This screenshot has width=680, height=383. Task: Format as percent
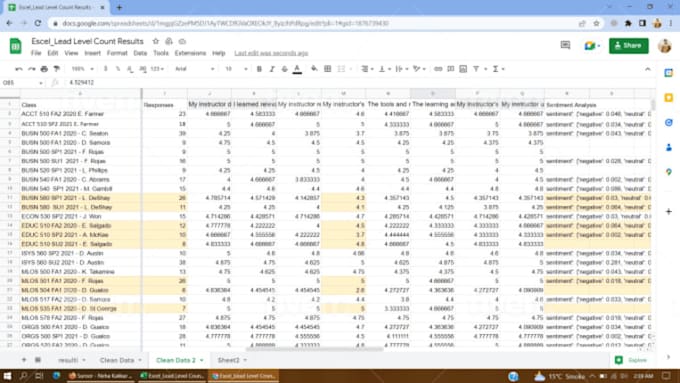[x=118, y=69]
